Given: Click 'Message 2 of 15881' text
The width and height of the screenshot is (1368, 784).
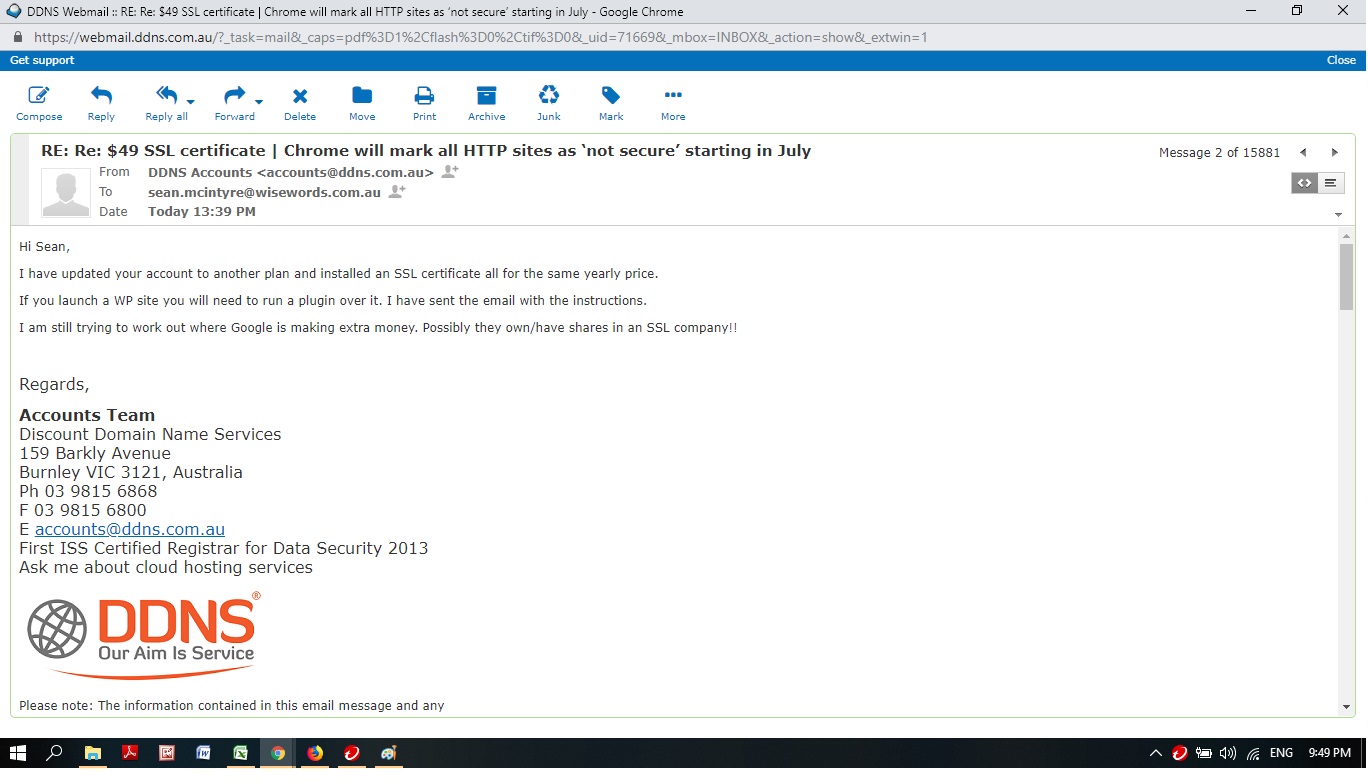Looking at the screenshot, I should click(x=1219, y=152).
